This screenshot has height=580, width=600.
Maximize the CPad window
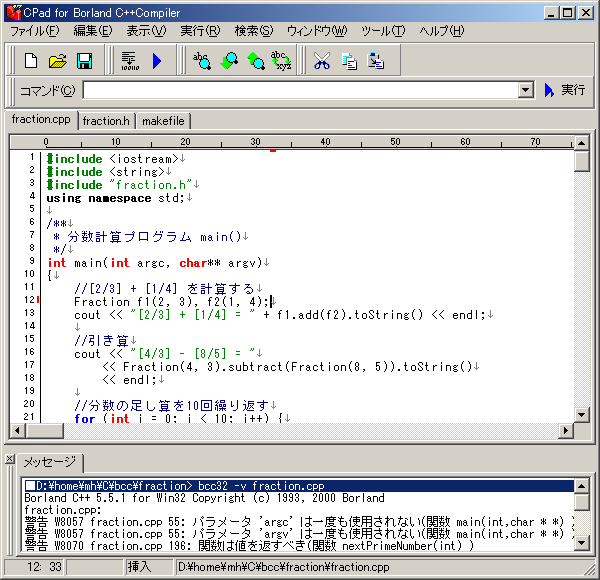click(x=568, y=13)
